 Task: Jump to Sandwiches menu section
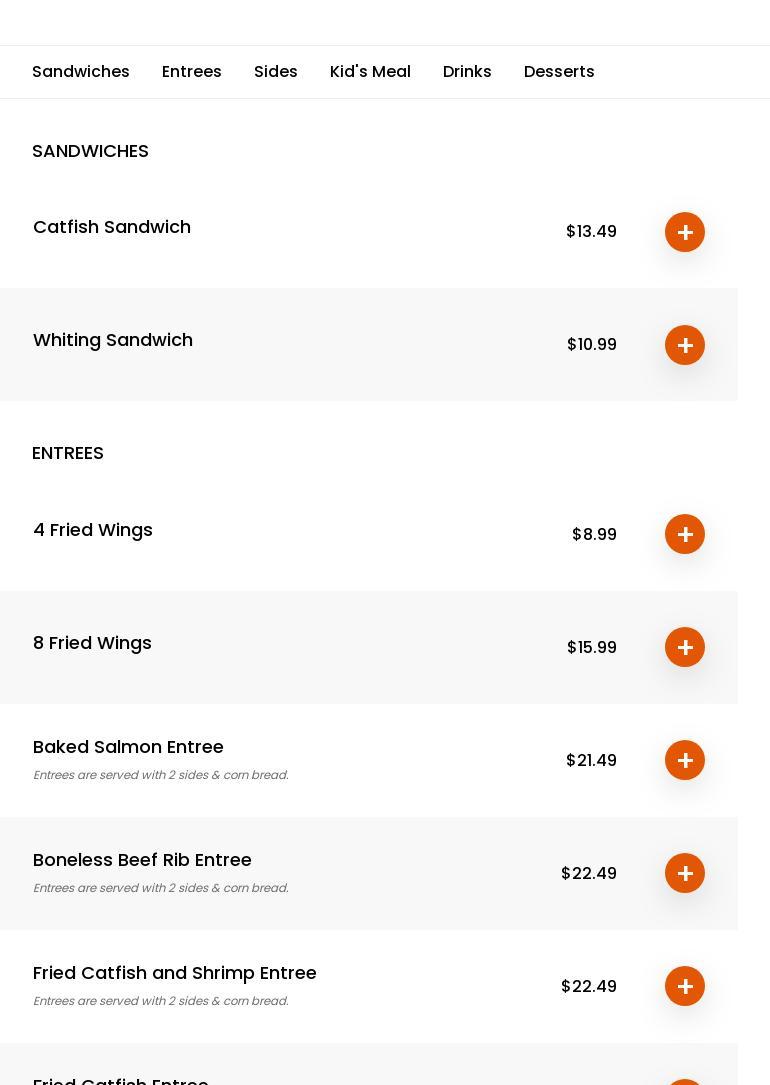81,72
